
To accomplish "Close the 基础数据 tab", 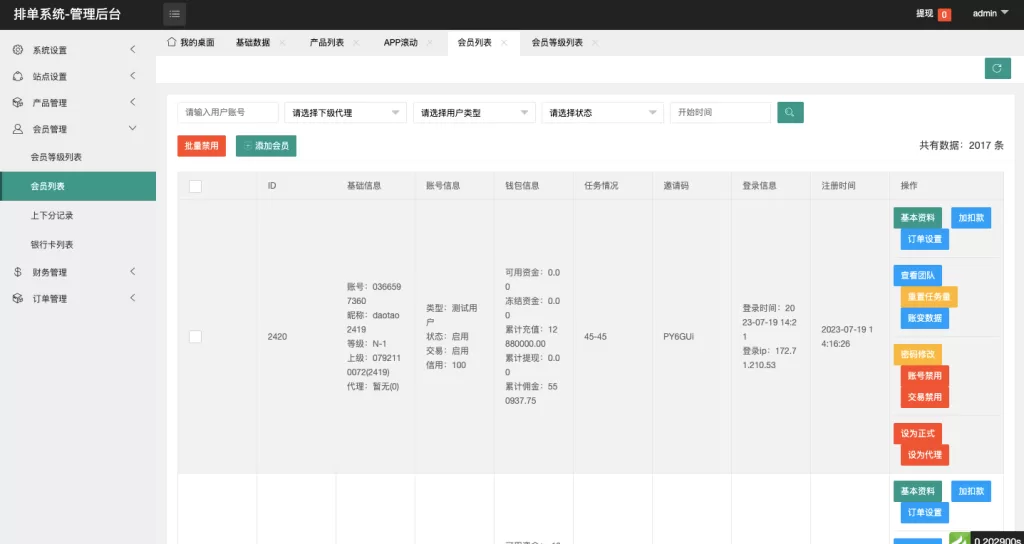I will pyautogui.click(x=282, y=43).
